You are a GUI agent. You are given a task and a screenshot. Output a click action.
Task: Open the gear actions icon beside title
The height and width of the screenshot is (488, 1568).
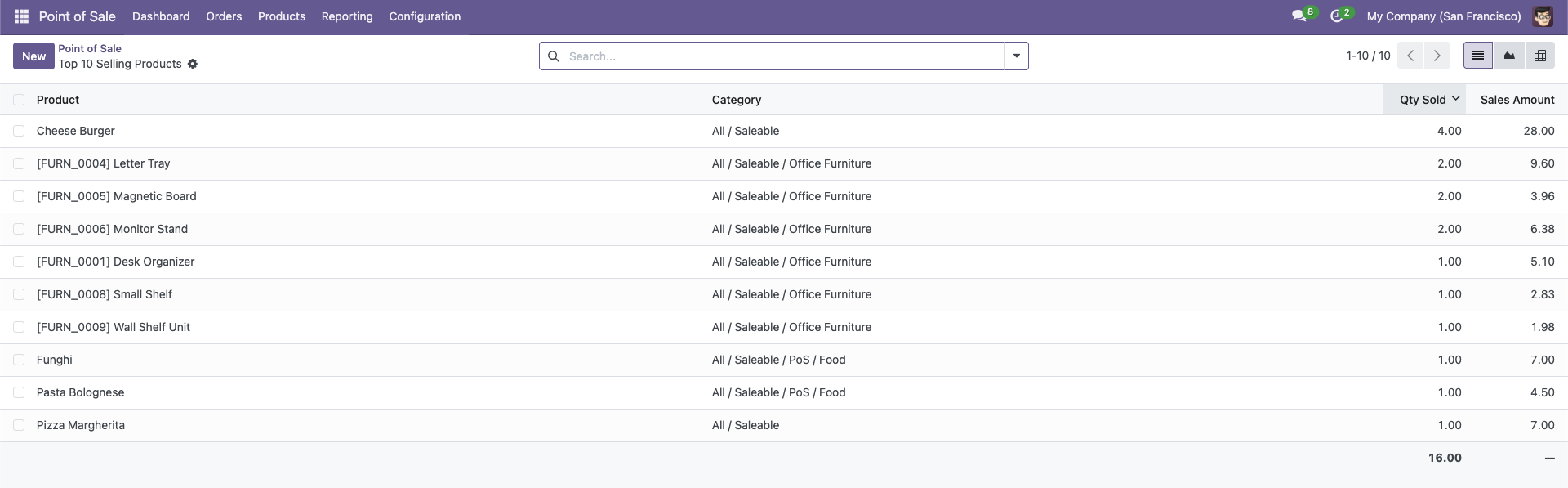193,64
